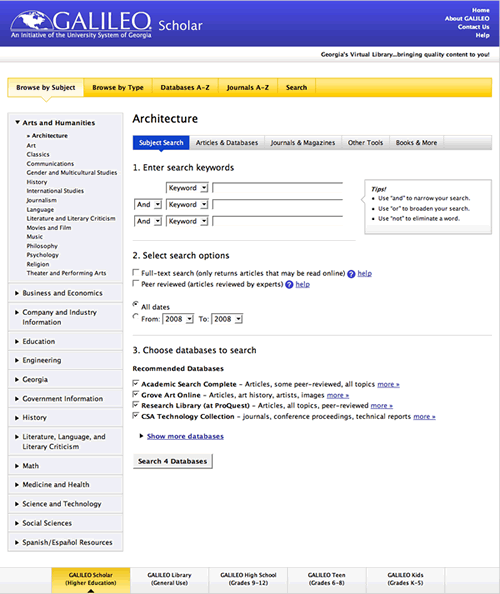Switch to Articles & Databases tab
The height and width of the screenshot is (594, 500).
tap(227, 143)
